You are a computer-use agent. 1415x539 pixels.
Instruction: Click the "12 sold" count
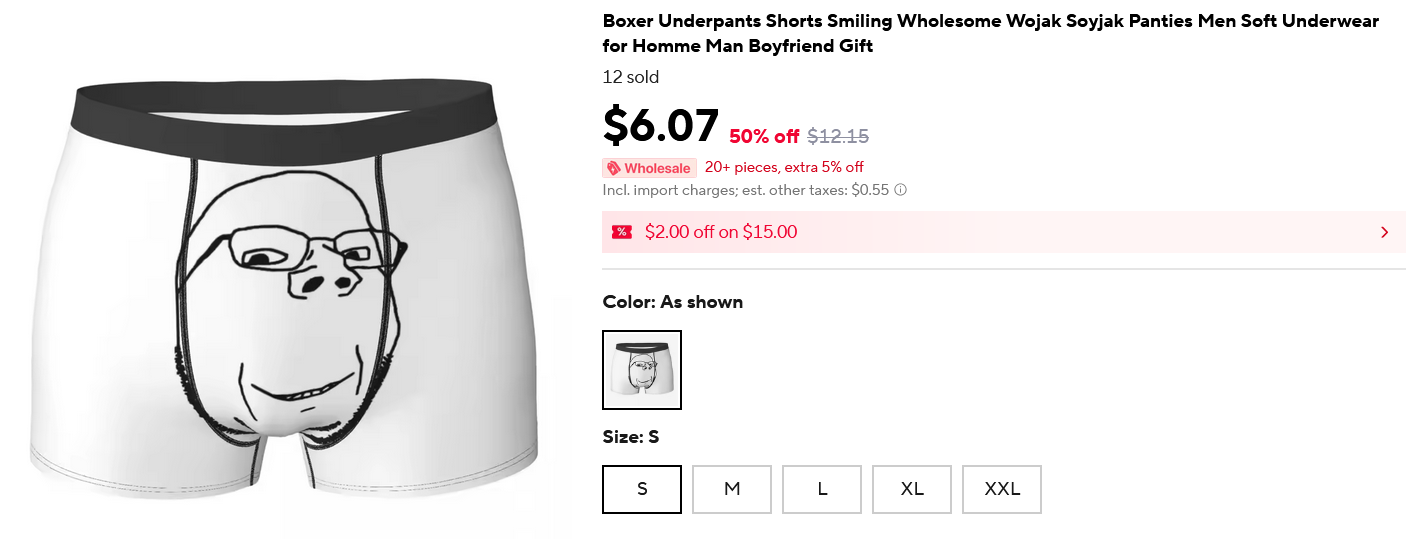click(630, 77)
